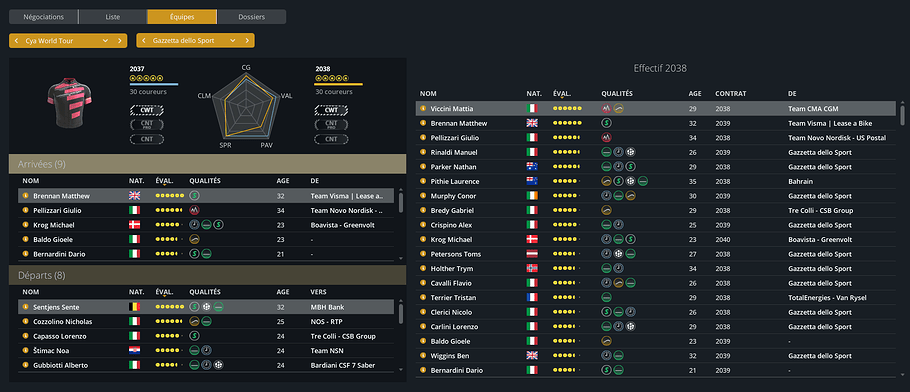Screen dimensions: 910x392
Task: Click mountain quality icon for Pellizzari Giulio in Arrivées
Action: [x=194, y=210]
